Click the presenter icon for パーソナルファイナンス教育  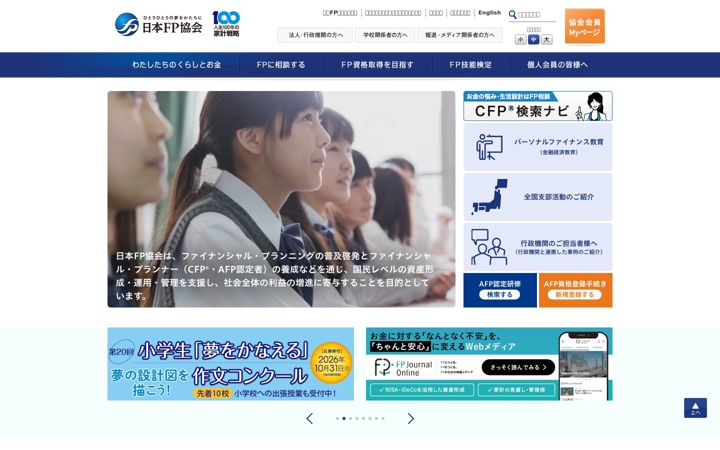pos(489,146)
